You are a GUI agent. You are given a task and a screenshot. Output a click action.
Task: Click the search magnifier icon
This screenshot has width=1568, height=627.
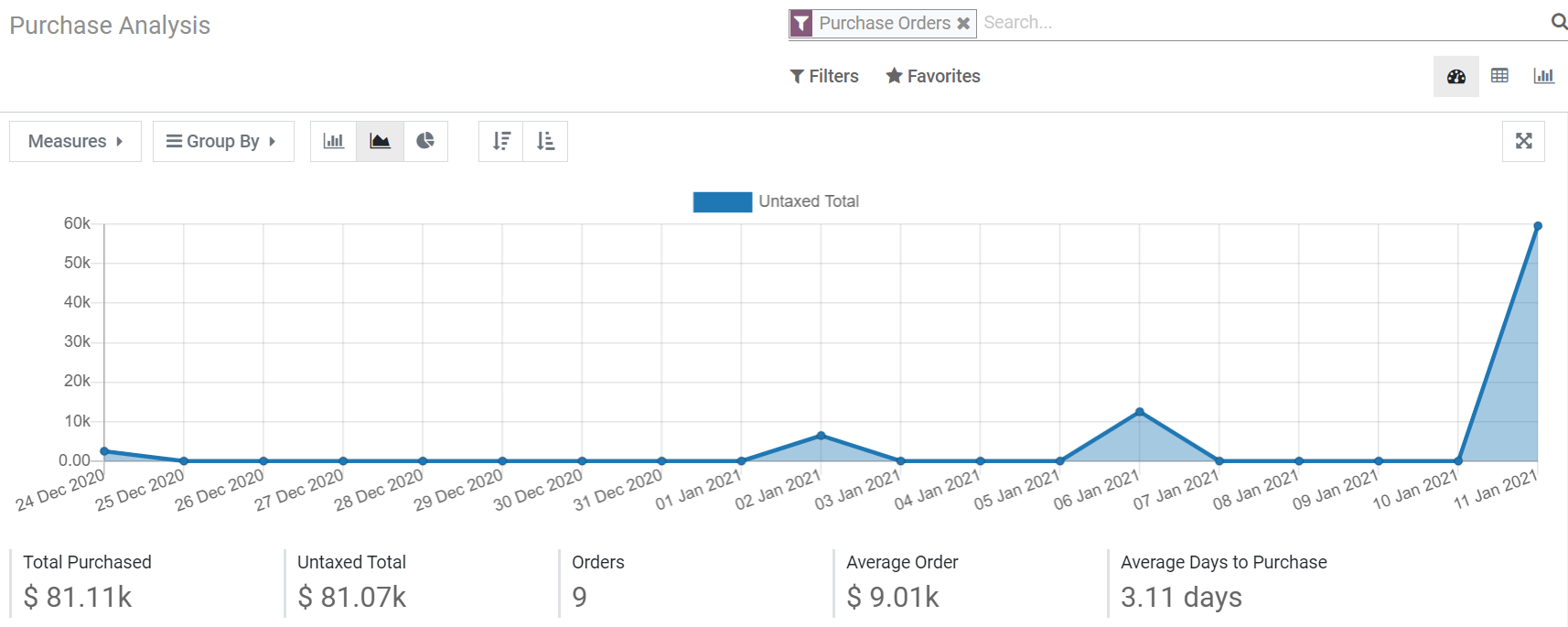[x=1559, y=21]
